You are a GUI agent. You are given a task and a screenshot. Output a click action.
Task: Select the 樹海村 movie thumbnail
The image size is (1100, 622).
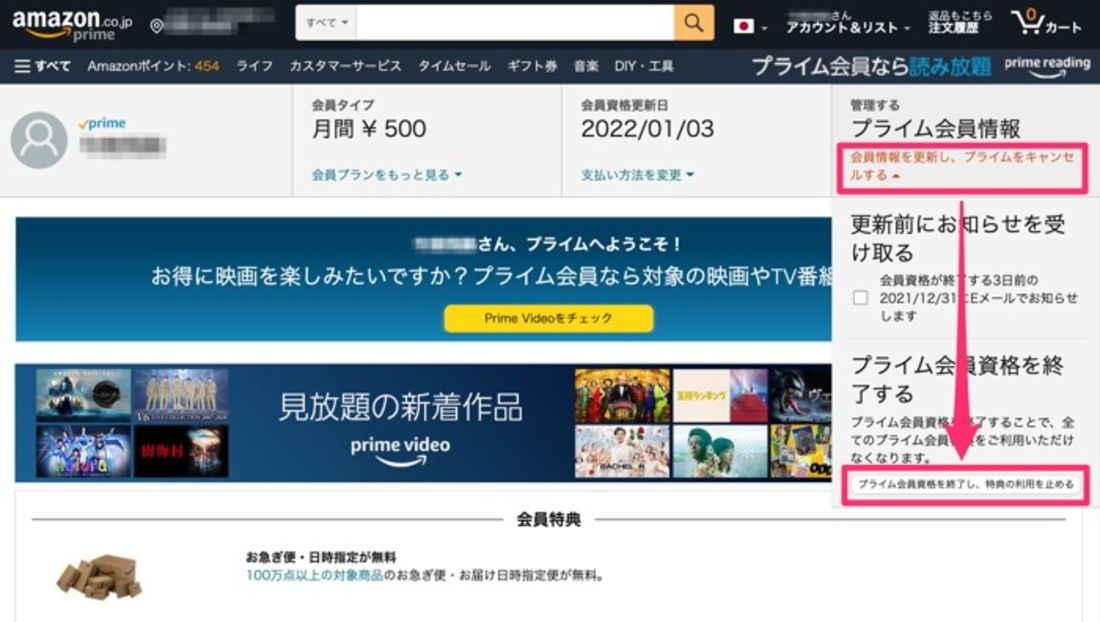point(181,452)
